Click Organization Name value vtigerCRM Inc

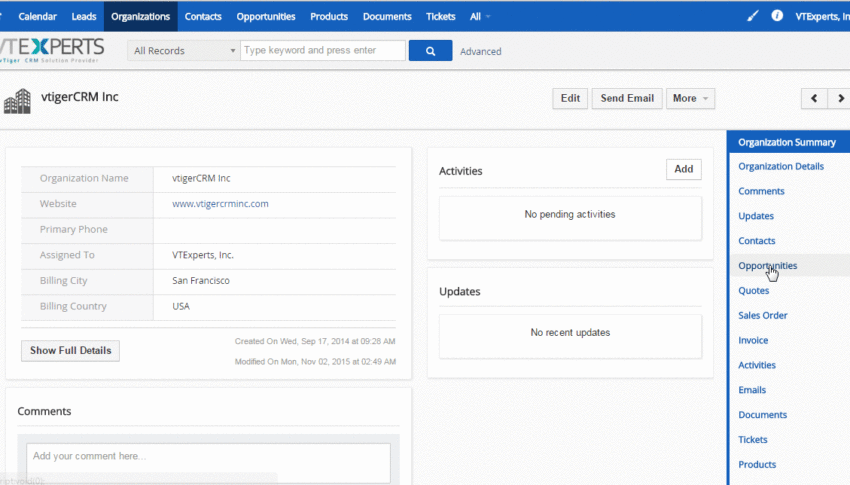pos(201,178)
